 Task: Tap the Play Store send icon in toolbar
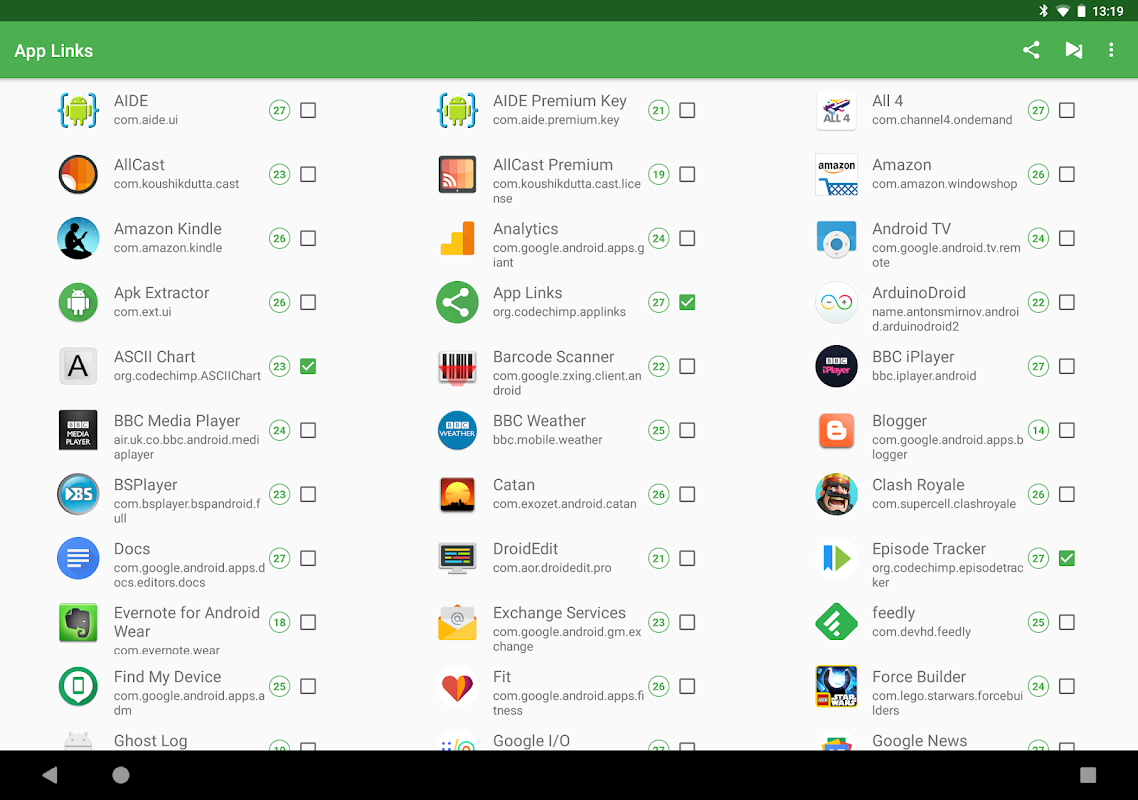pos(1073,50)
